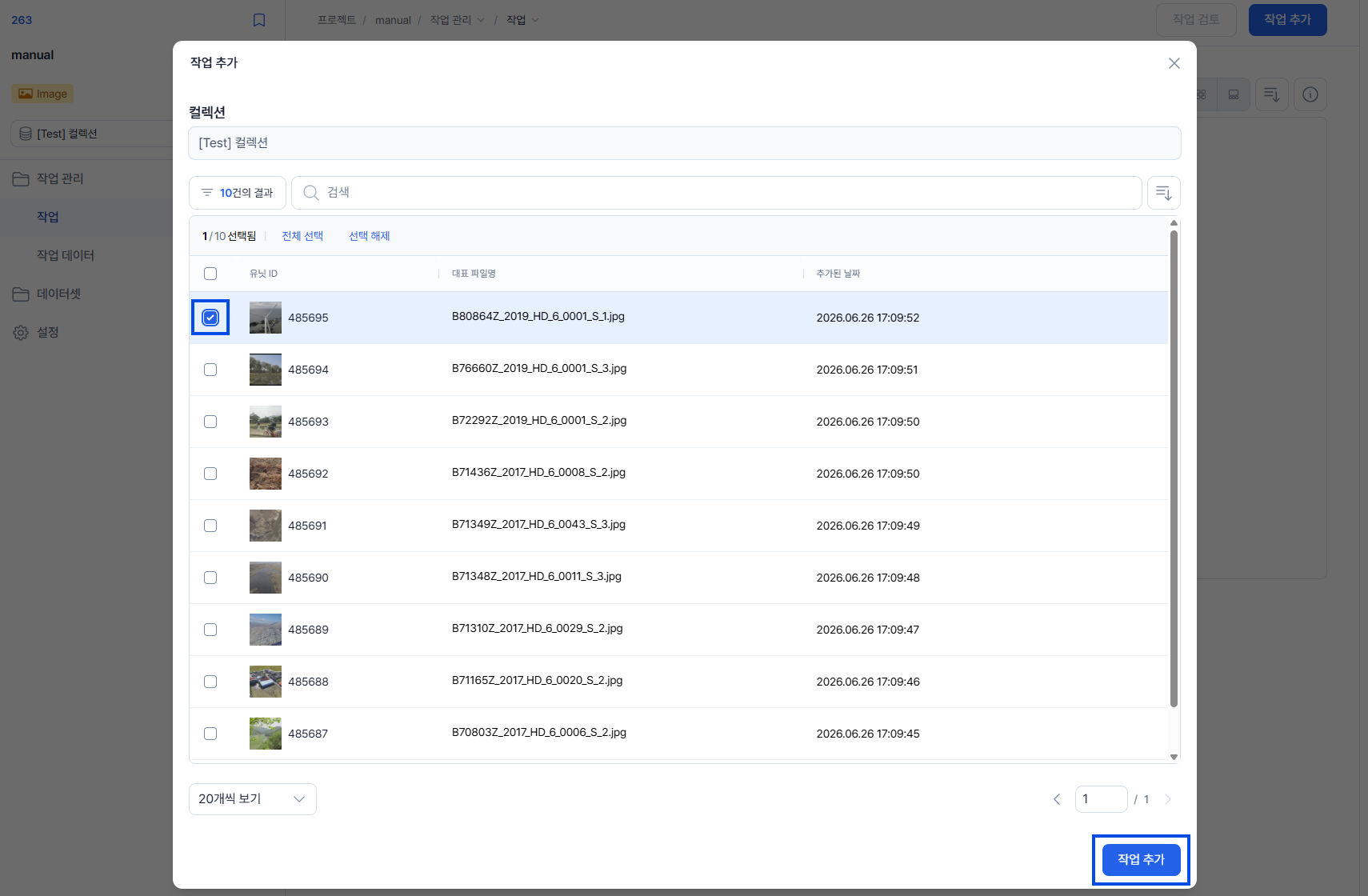Image resolution: width=1368 pixels, height=896 pixels.
Task: Click project number 263 in sidebar
Action: [x=22, y=20]
